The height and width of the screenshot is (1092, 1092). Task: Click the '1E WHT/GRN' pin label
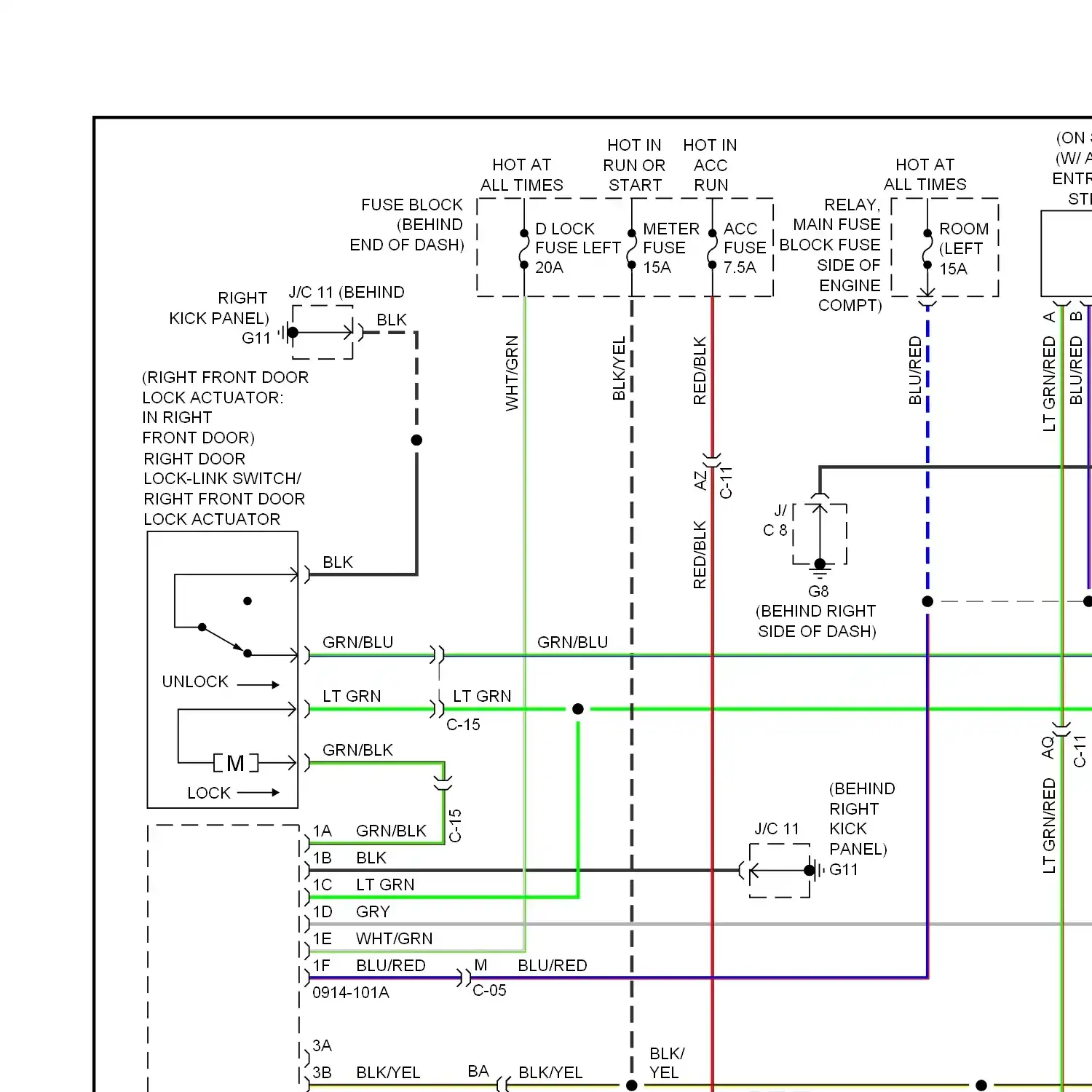click(373, 938)
